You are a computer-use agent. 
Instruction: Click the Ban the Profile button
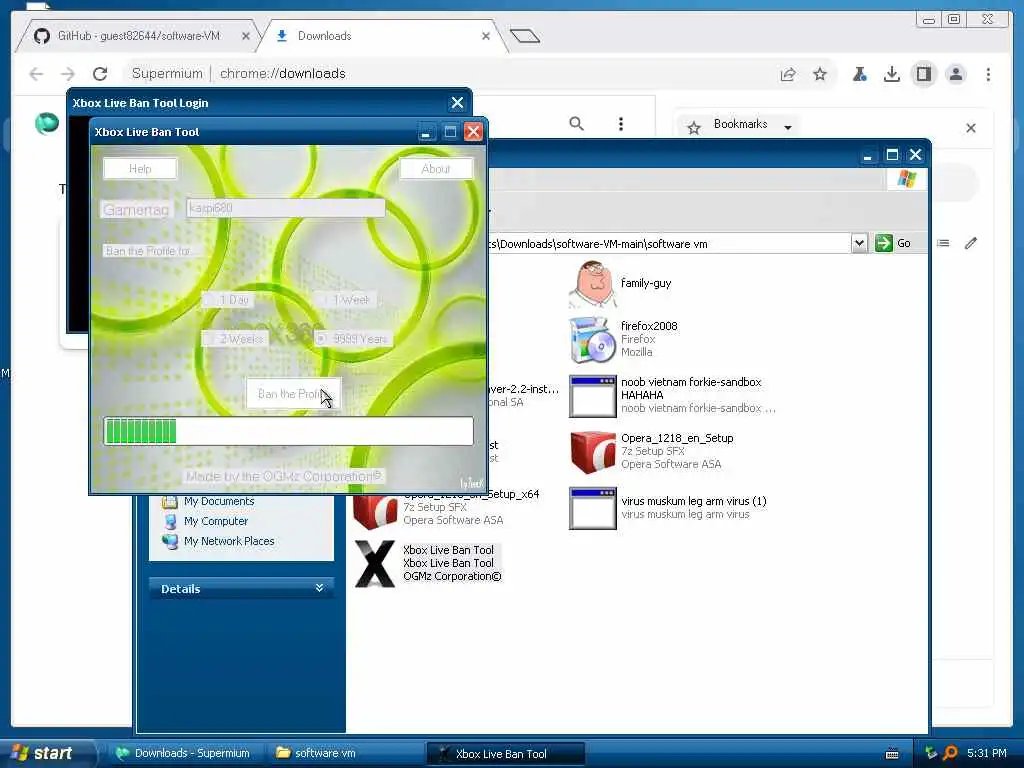pyautogui.click(x=293, y=394)
